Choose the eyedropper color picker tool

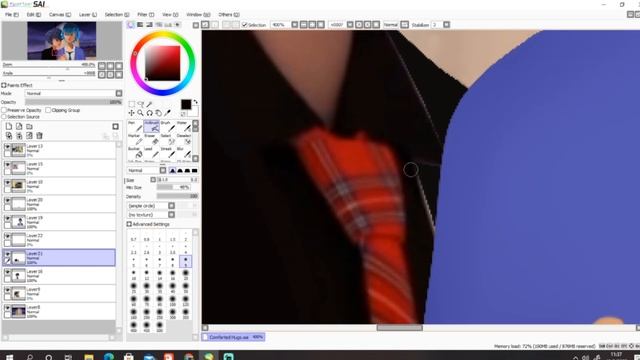167,113
